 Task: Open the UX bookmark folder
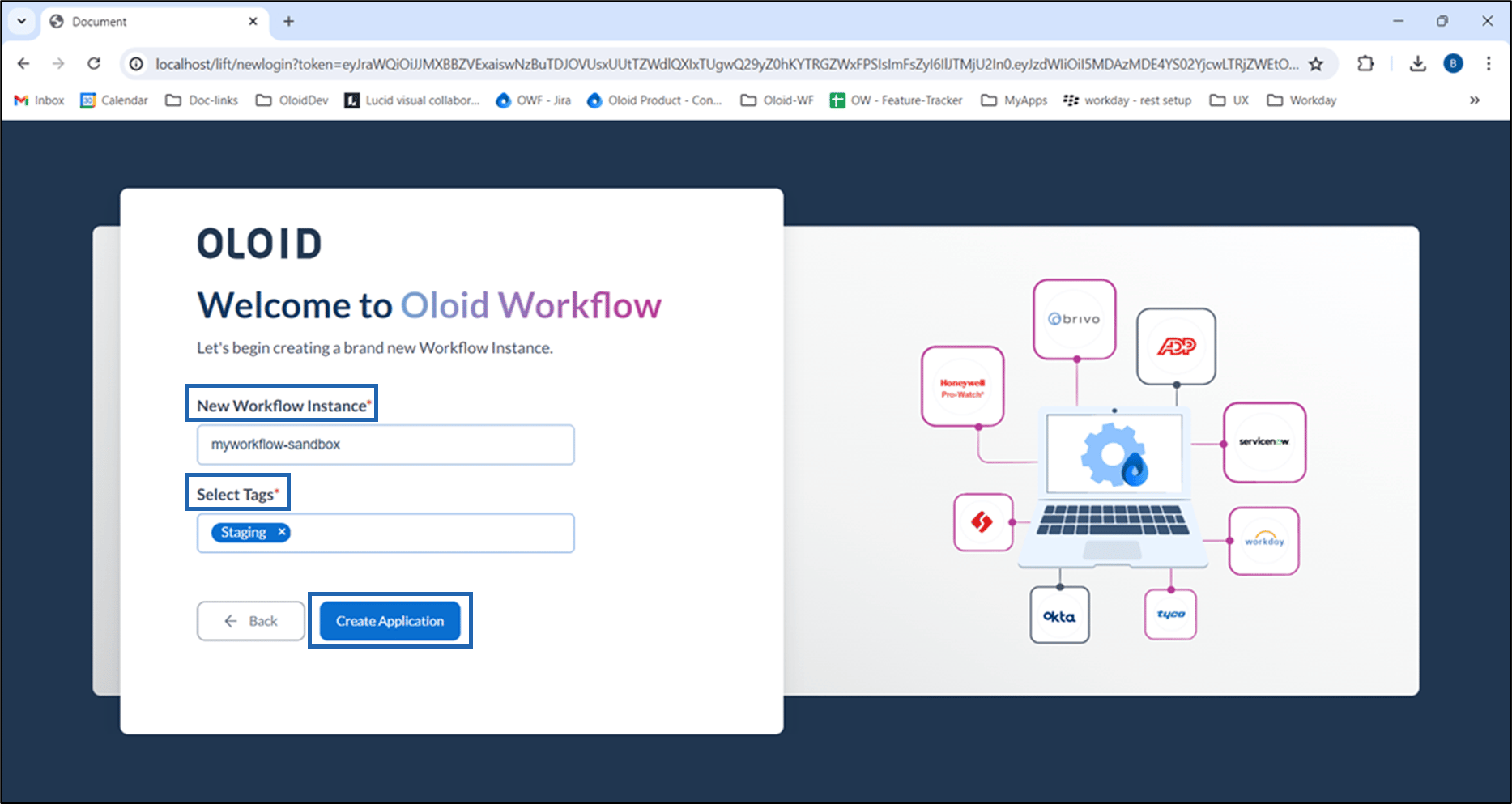pyautogui.click(x=1229, y=100)
